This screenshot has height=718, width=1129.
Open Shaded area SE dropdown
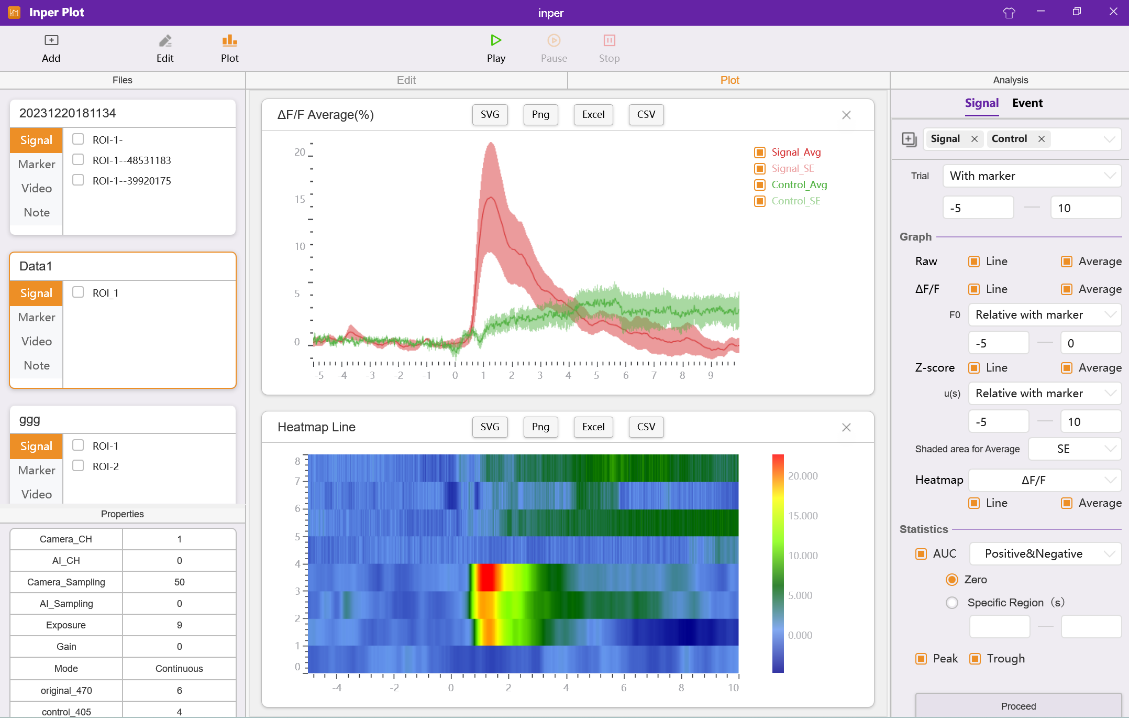click(1074, 449)
